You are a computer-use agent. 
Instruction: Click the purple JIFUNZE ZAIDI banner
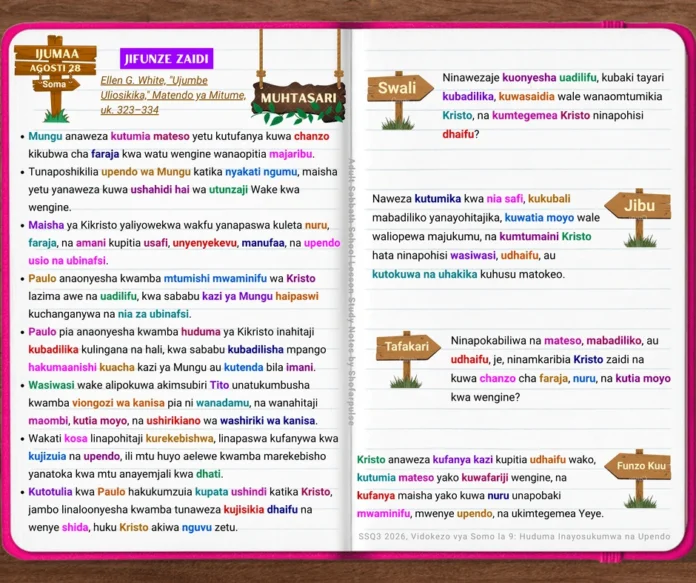[166, 59]
